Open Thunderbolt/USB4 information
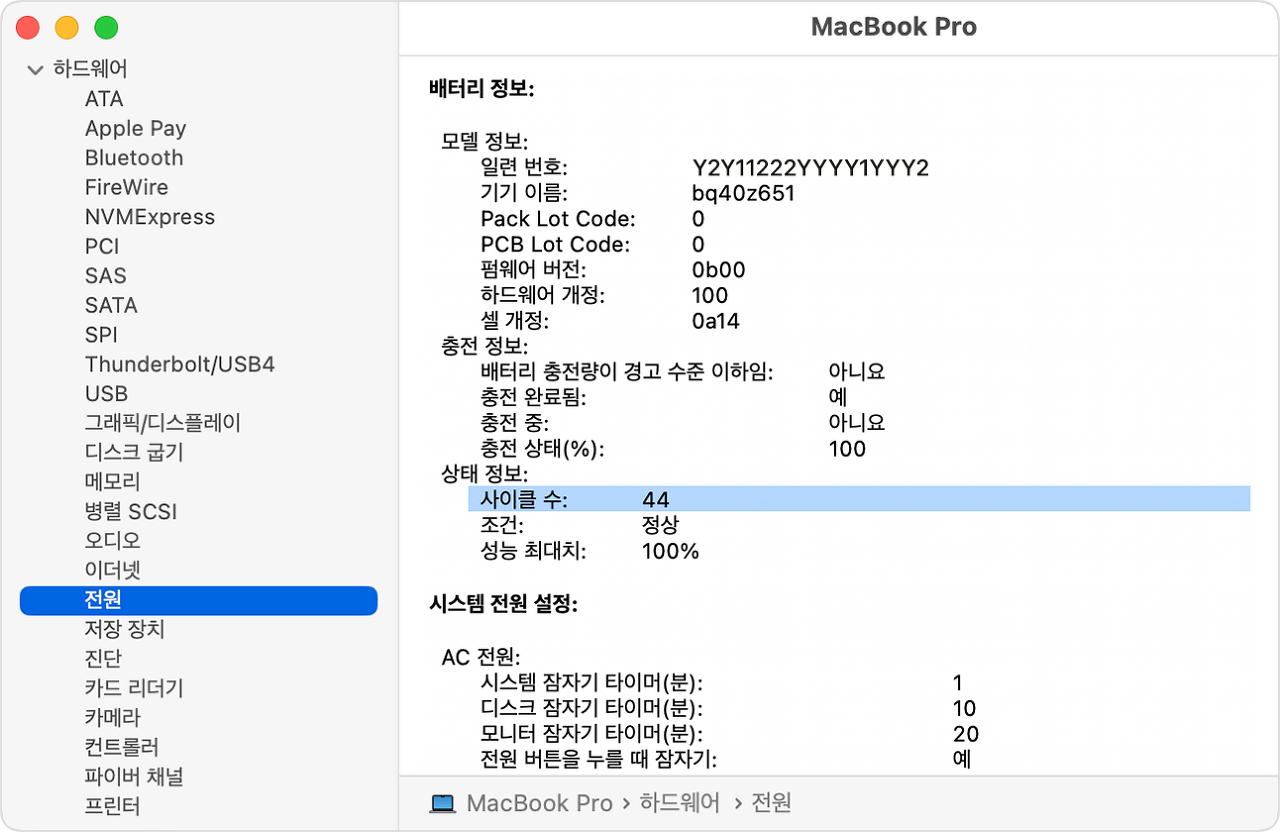1280x832 pixels. [x=180, y=364]
